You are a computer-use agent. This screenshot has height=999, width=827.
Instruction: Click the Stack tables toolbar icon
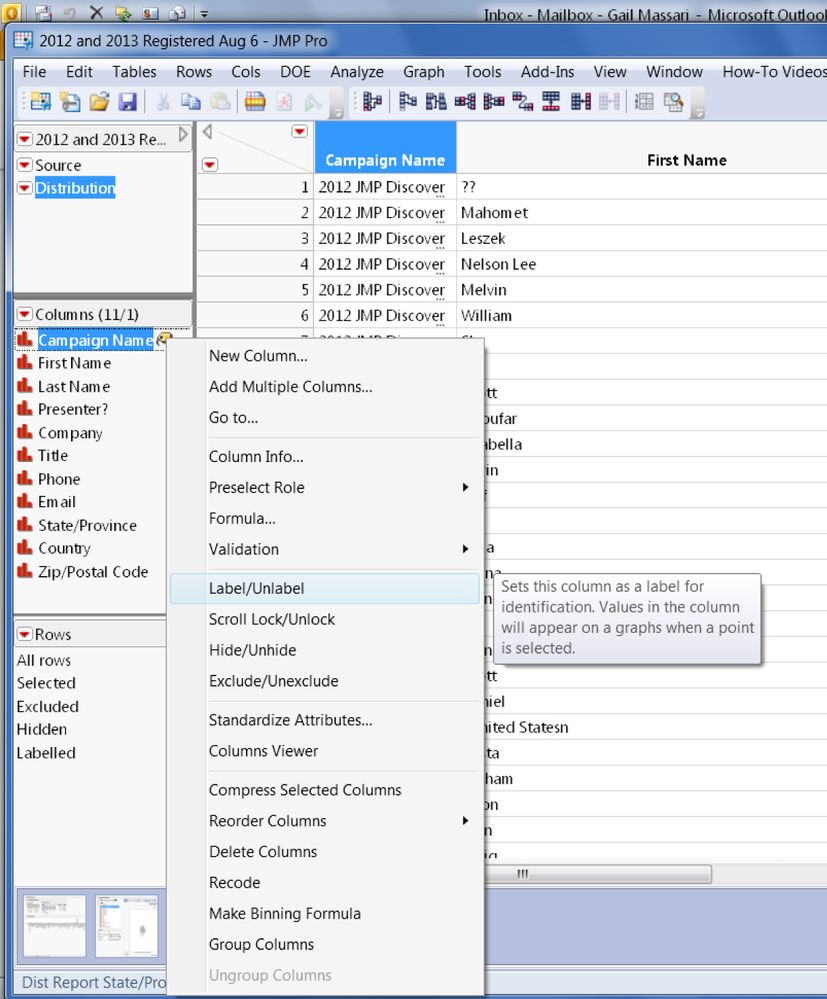[465, 101]
